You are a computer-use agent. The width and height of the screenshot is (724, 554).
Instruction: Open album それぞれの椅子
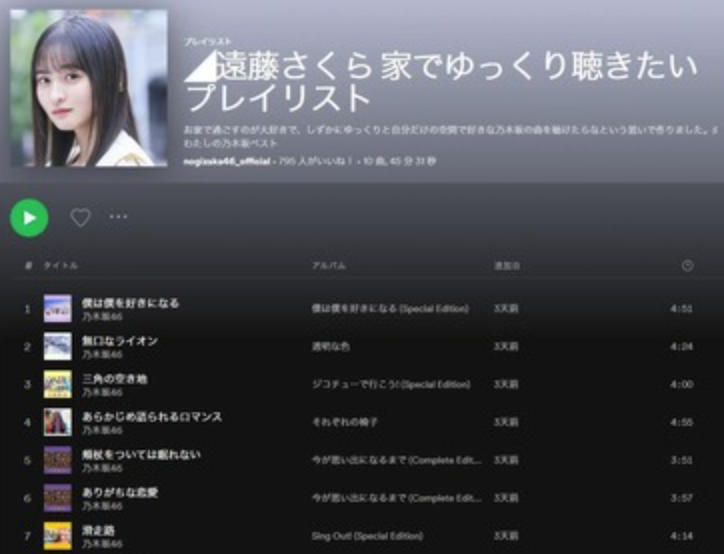(x=344, y=422)
